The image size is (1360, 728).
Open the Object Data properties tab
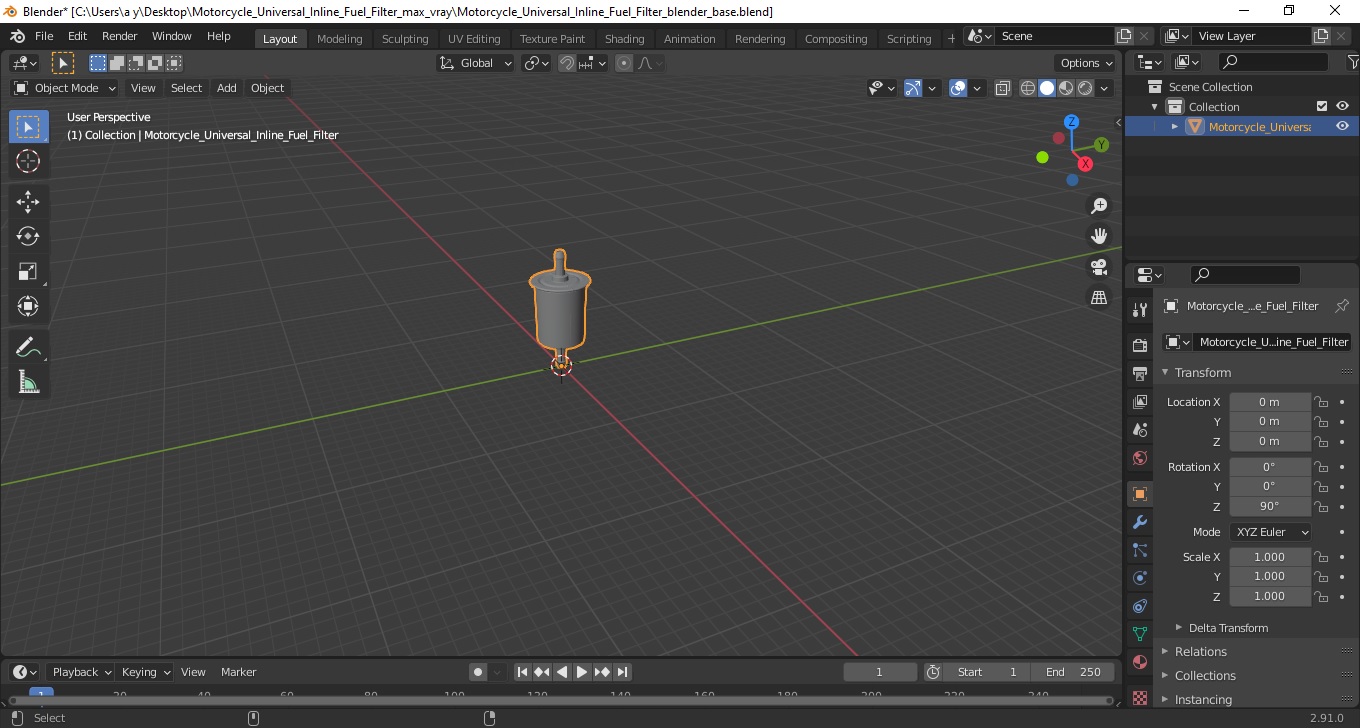tap(1140, 634)
